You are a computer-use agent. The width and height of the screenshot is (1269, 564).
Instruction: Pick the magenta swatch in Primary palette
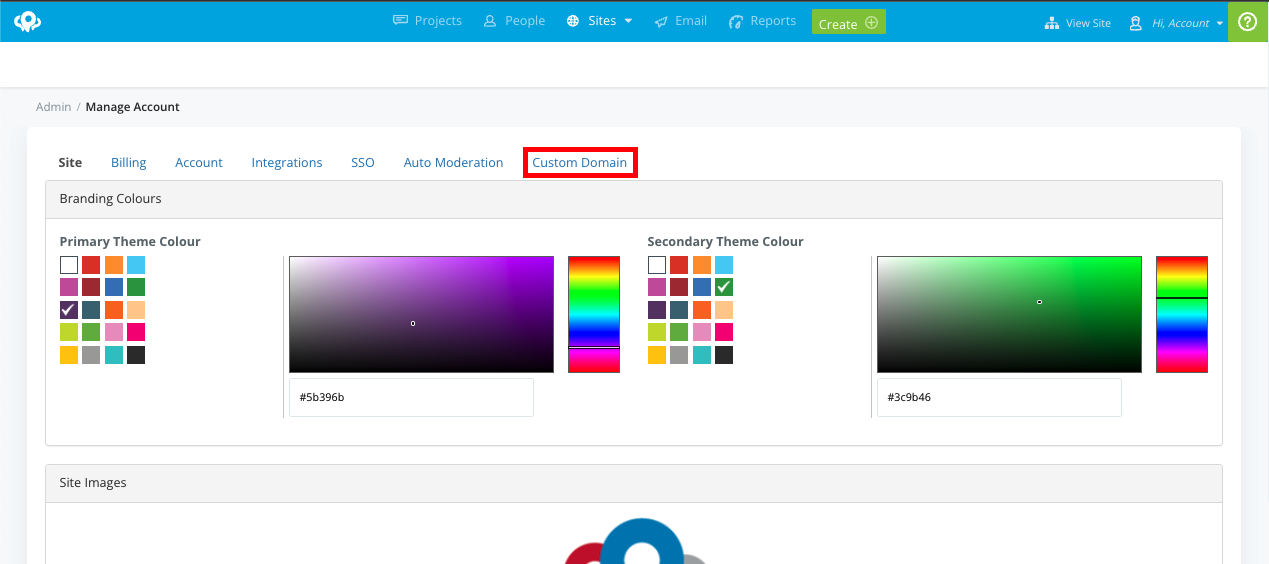point(69,287)
